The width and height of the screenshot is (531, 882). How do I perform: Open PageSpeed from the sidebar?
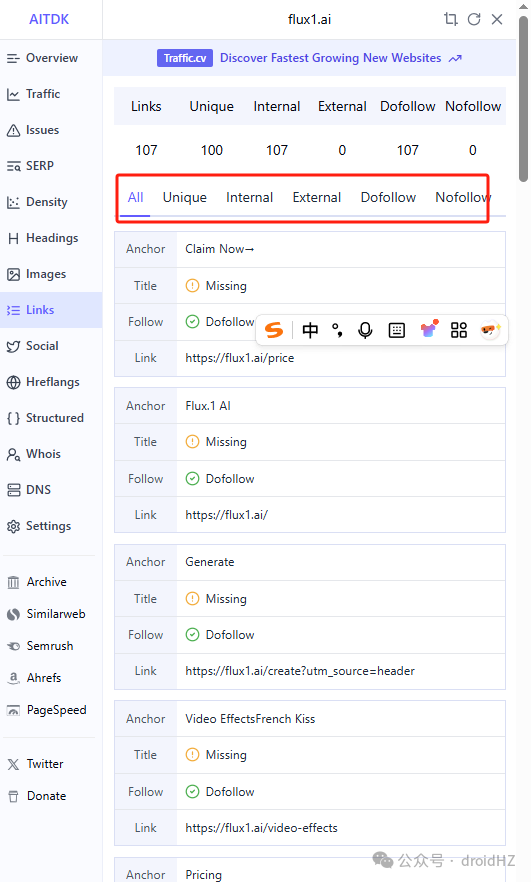click(48, 710)
